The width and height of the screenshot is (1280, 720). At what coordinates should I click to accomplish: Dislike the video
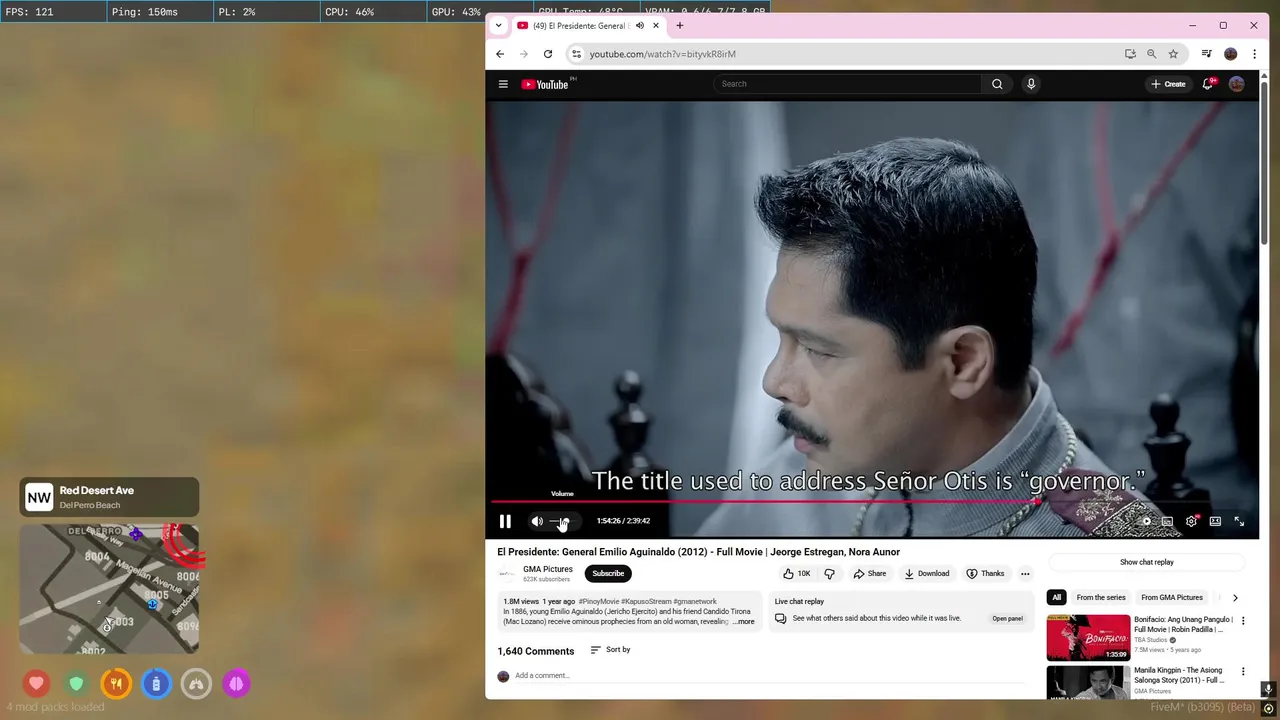tap(829, 574)
